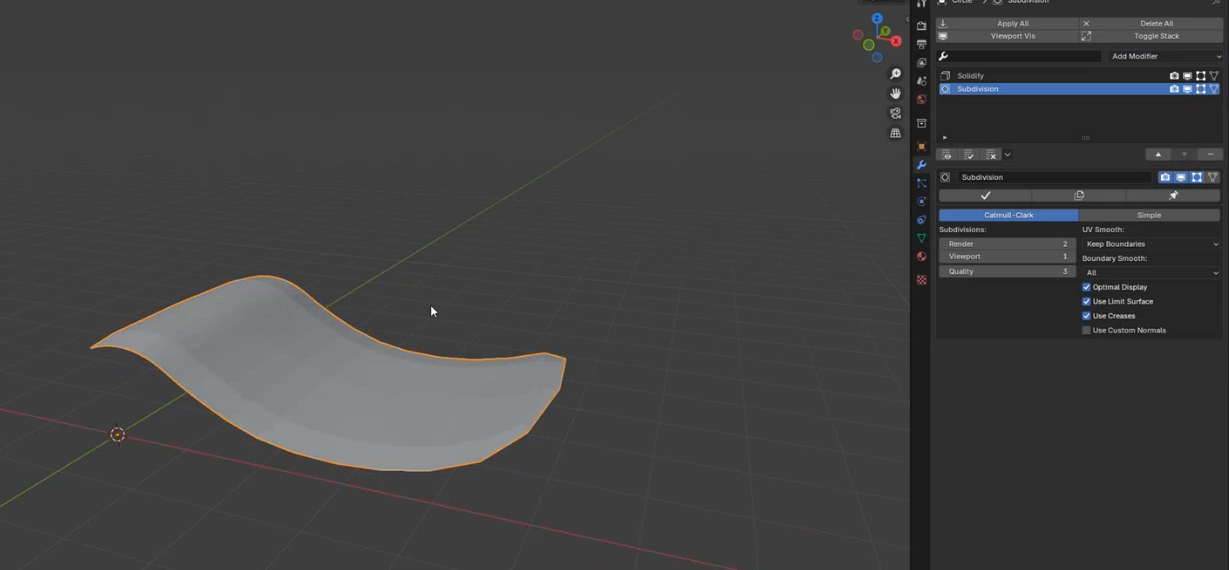Click the blue Z axis on navigation gizmo
The width and height of the screenshot is (1229, 570).
coord(877,19)
